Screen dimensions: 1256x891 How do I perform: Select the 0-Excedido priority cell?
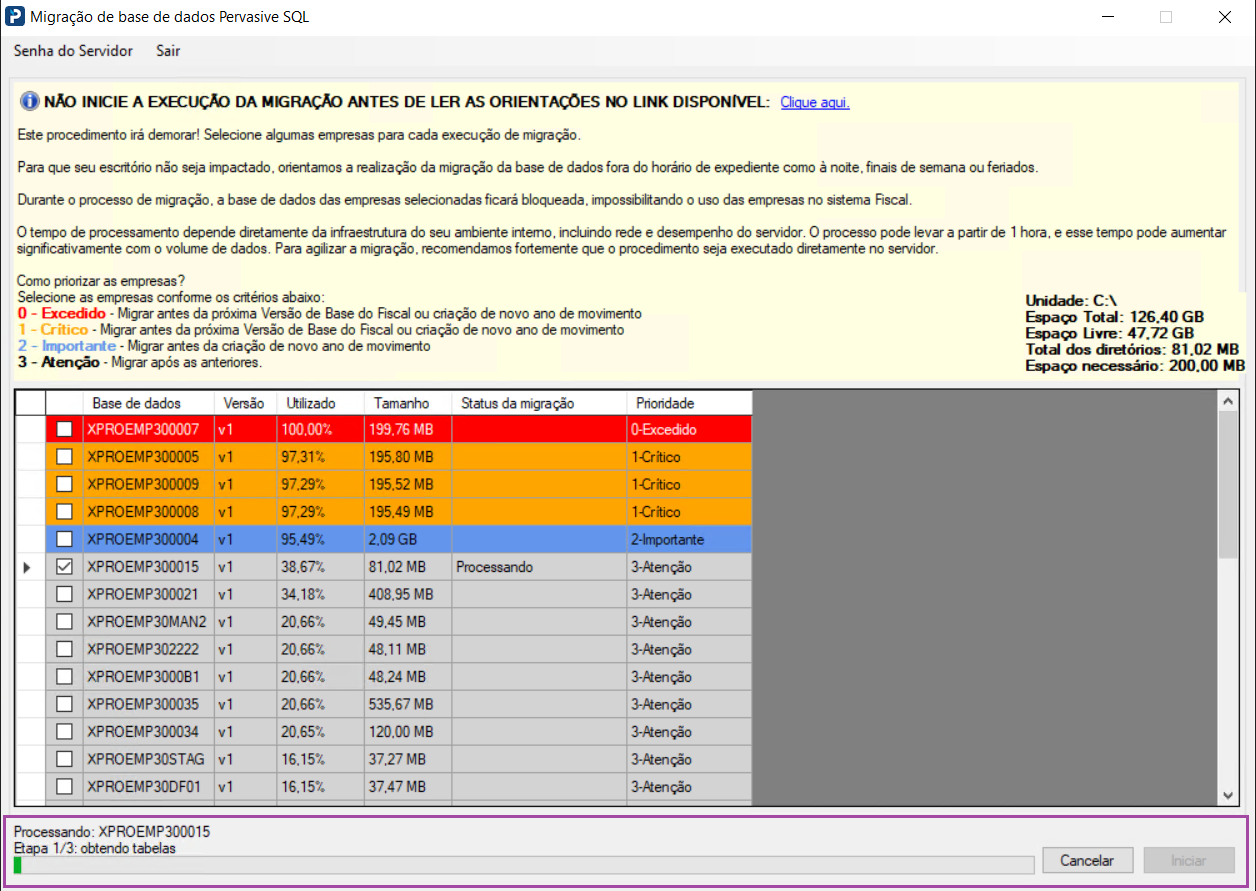[689, 429]
